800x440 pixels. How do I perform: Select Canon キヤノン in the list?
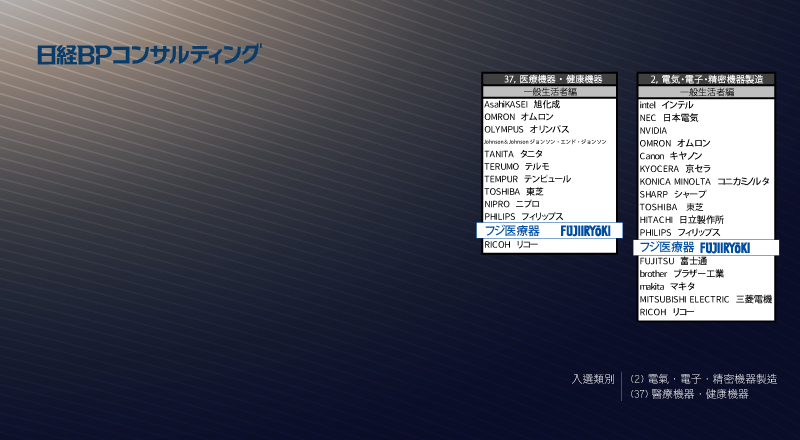670,156
